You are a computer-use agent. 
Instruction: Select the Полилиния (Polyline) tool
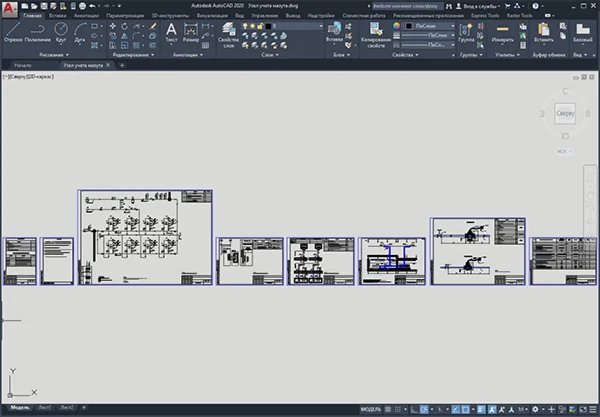click(38, 32)
